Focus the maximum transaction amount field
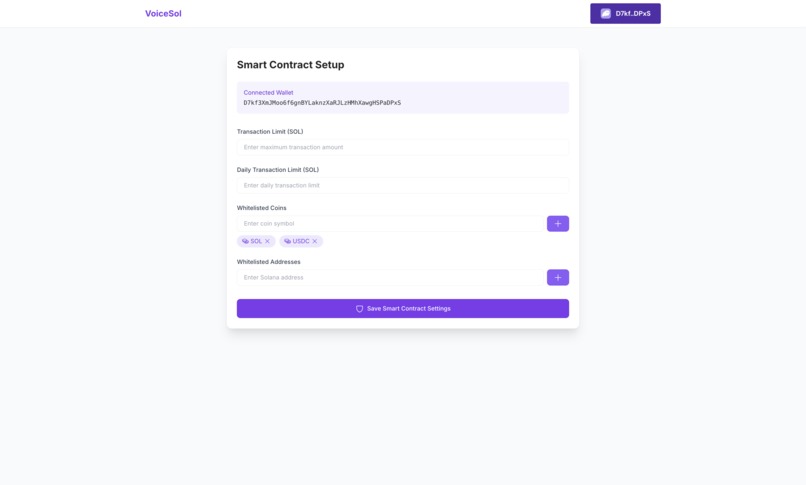 [402, 147]
